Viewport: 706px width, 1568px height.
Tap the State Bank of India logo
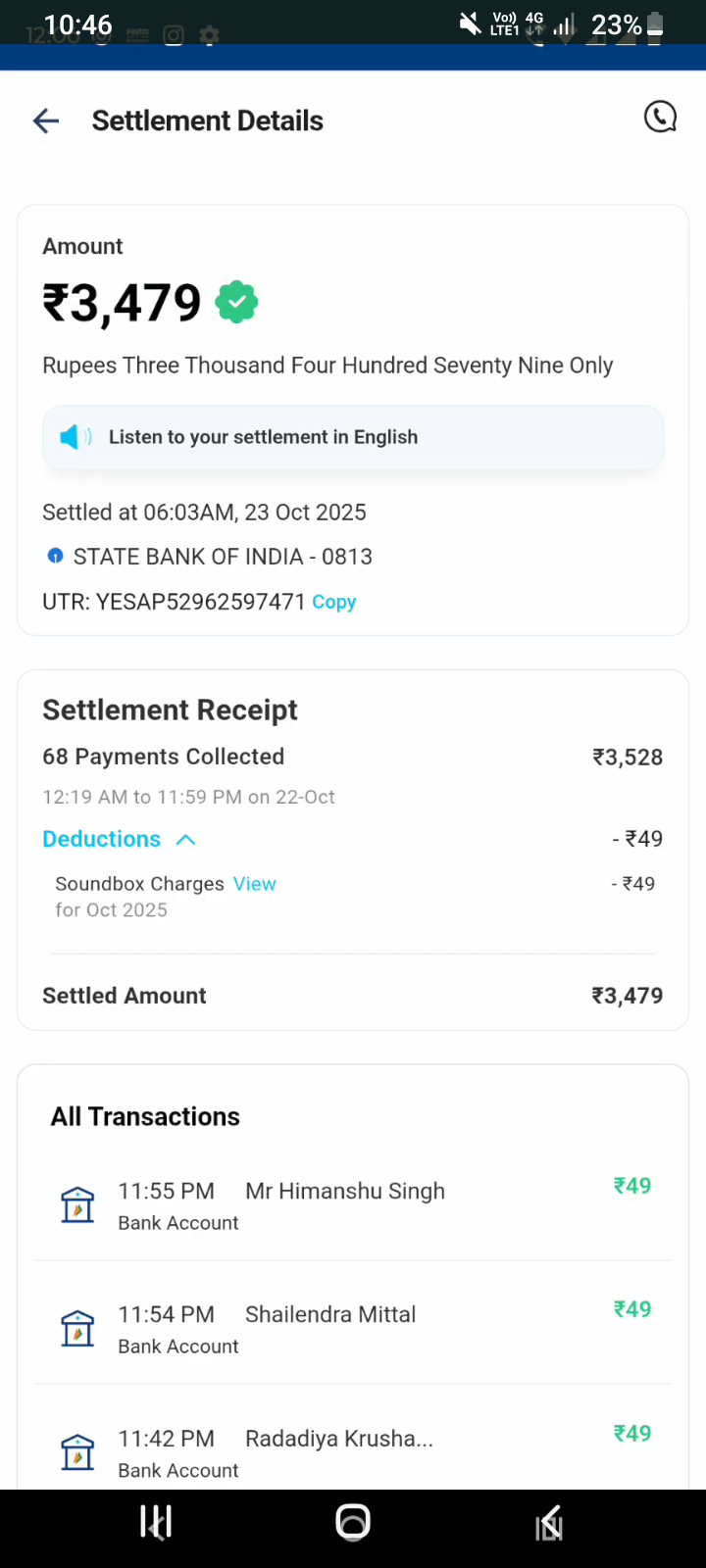pos(56,557)
